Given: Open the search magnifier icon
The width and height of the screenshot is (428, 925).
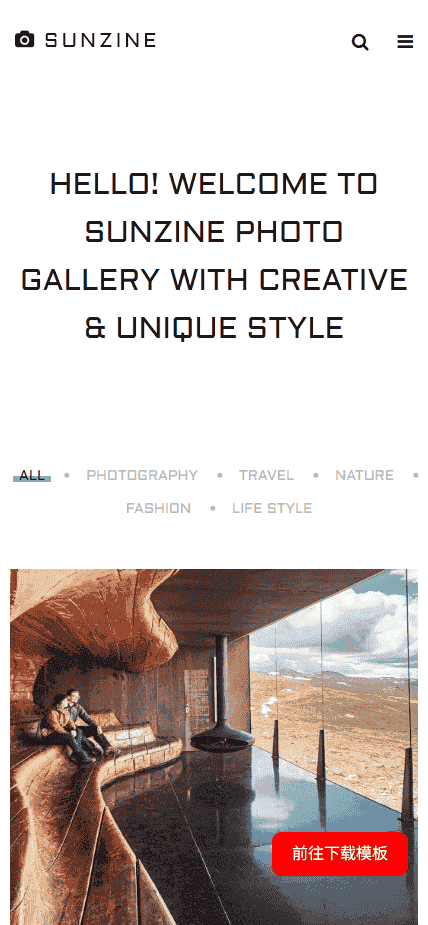Looking at the screenshot, I should 360,42.
